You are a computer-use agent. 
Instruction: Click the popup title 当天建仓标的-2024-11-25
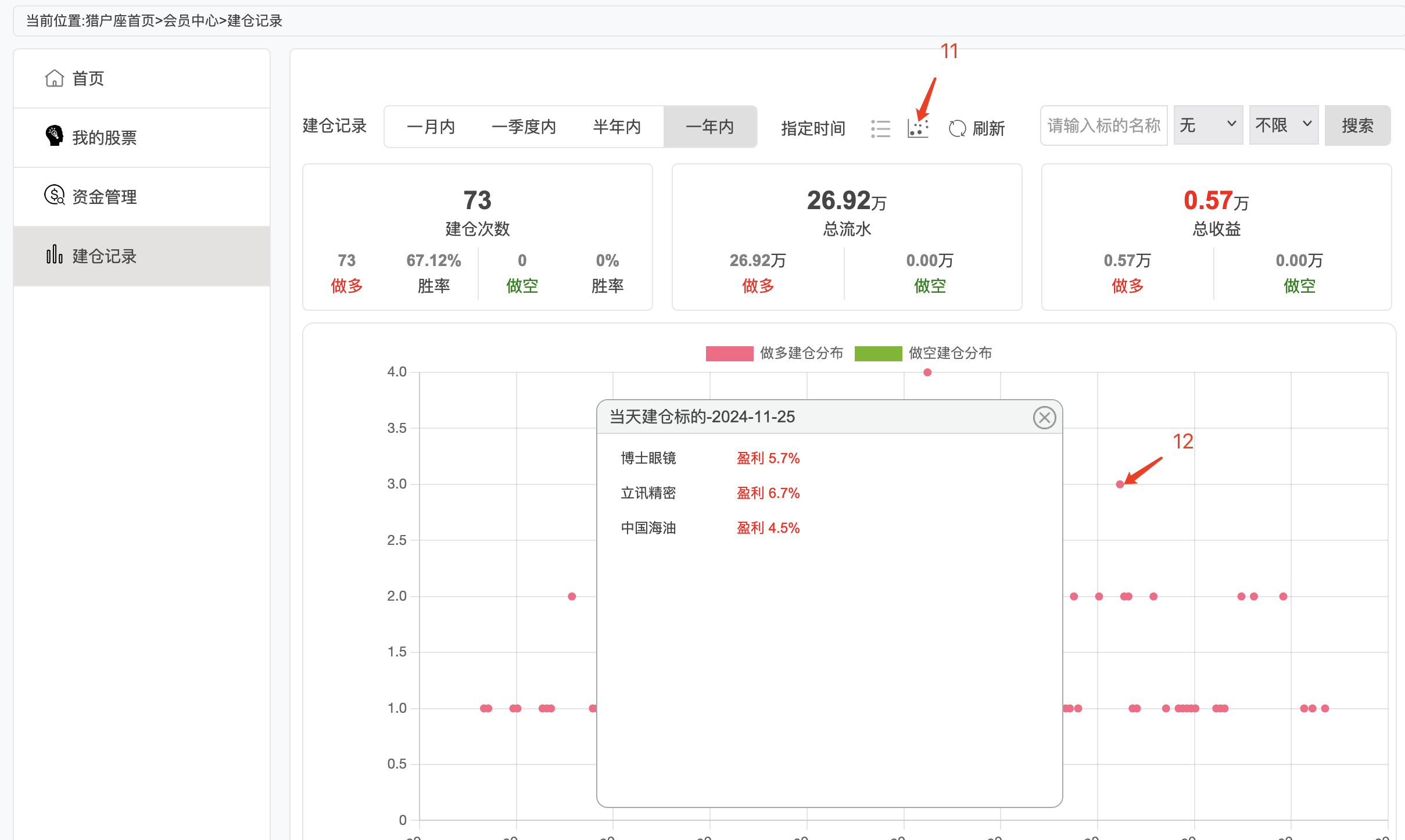coord(702,417)
